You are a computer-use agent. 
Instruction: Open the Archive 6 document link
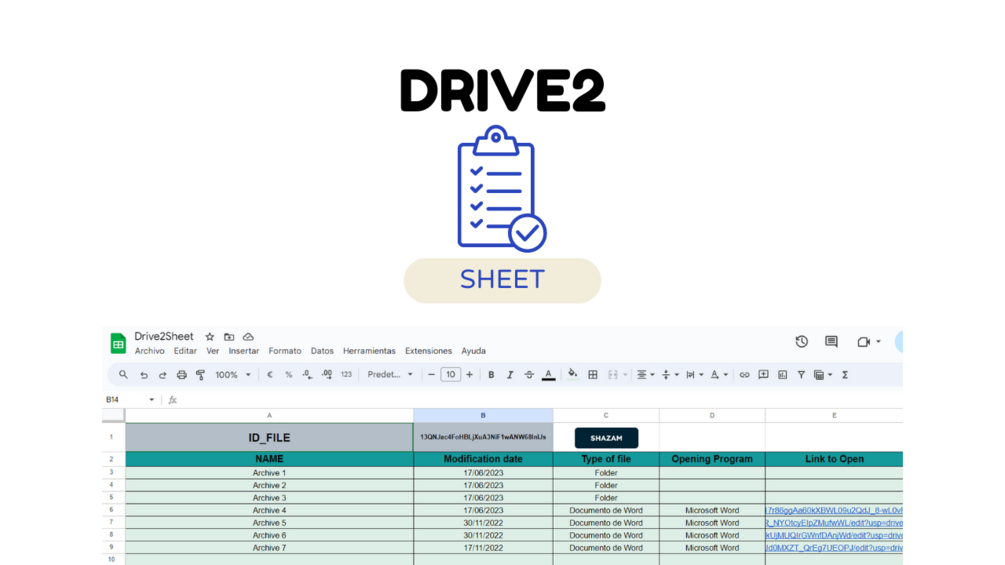[x=834, y=535]
